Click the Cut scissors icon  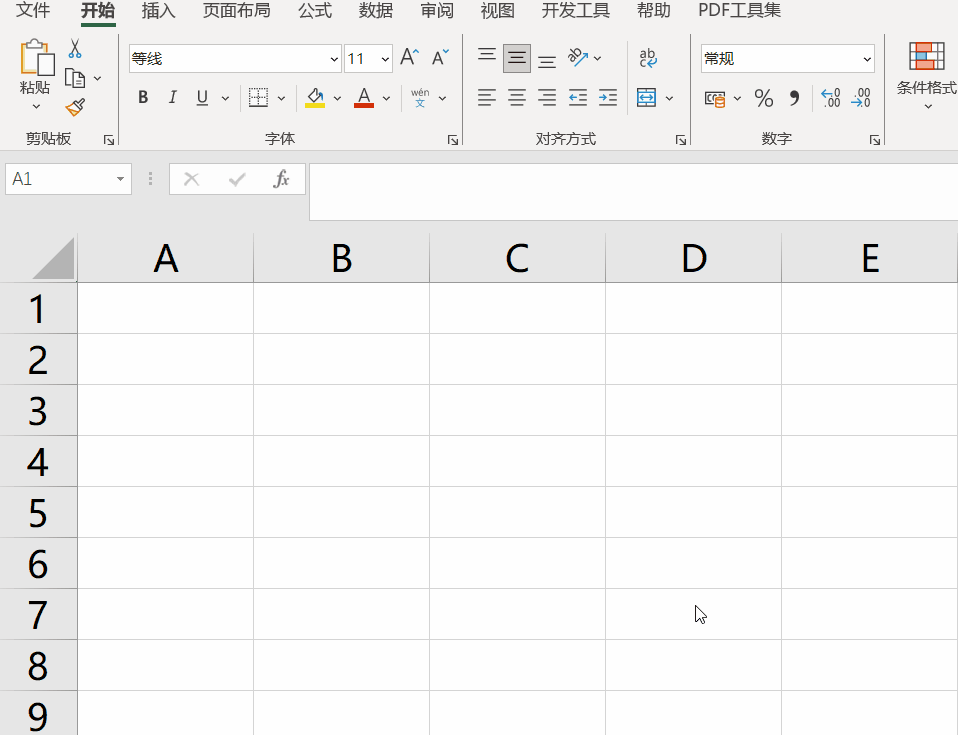[75, 49]
